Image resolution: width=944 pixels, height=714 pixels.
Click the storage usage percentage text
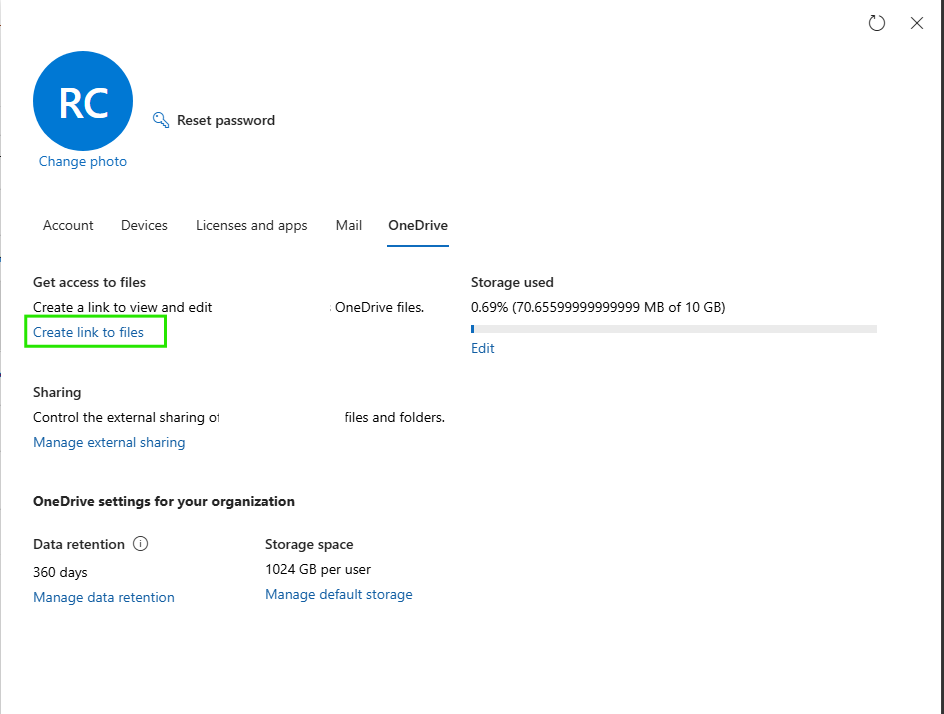[x=598, y=307]
